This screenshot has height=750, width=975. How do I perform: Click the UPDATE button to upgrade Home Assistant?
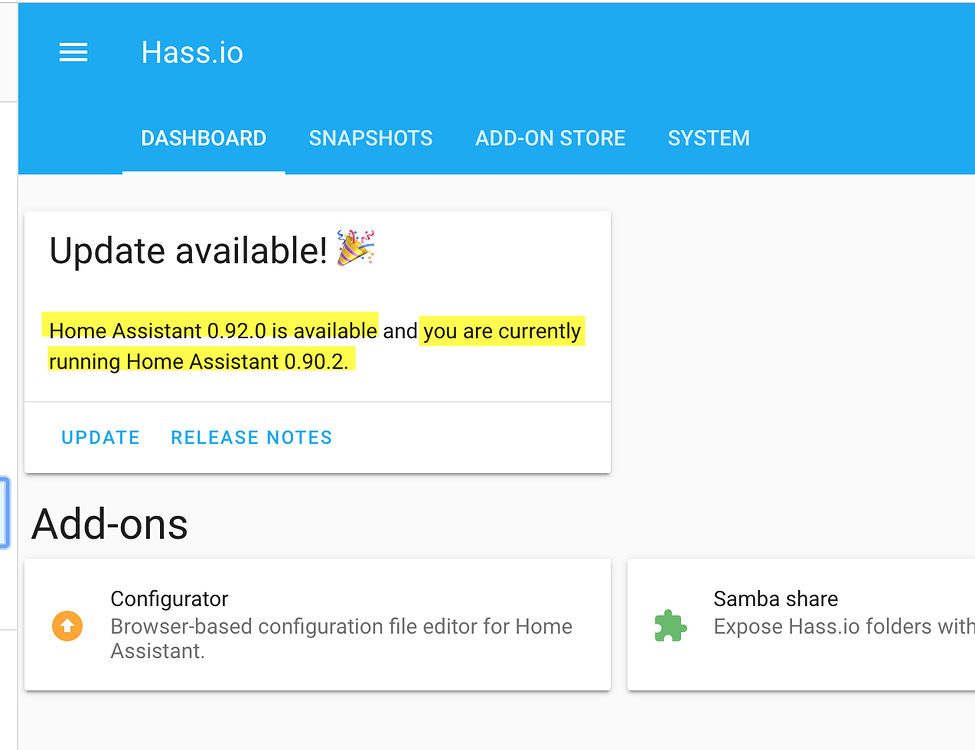click(100, 437)
